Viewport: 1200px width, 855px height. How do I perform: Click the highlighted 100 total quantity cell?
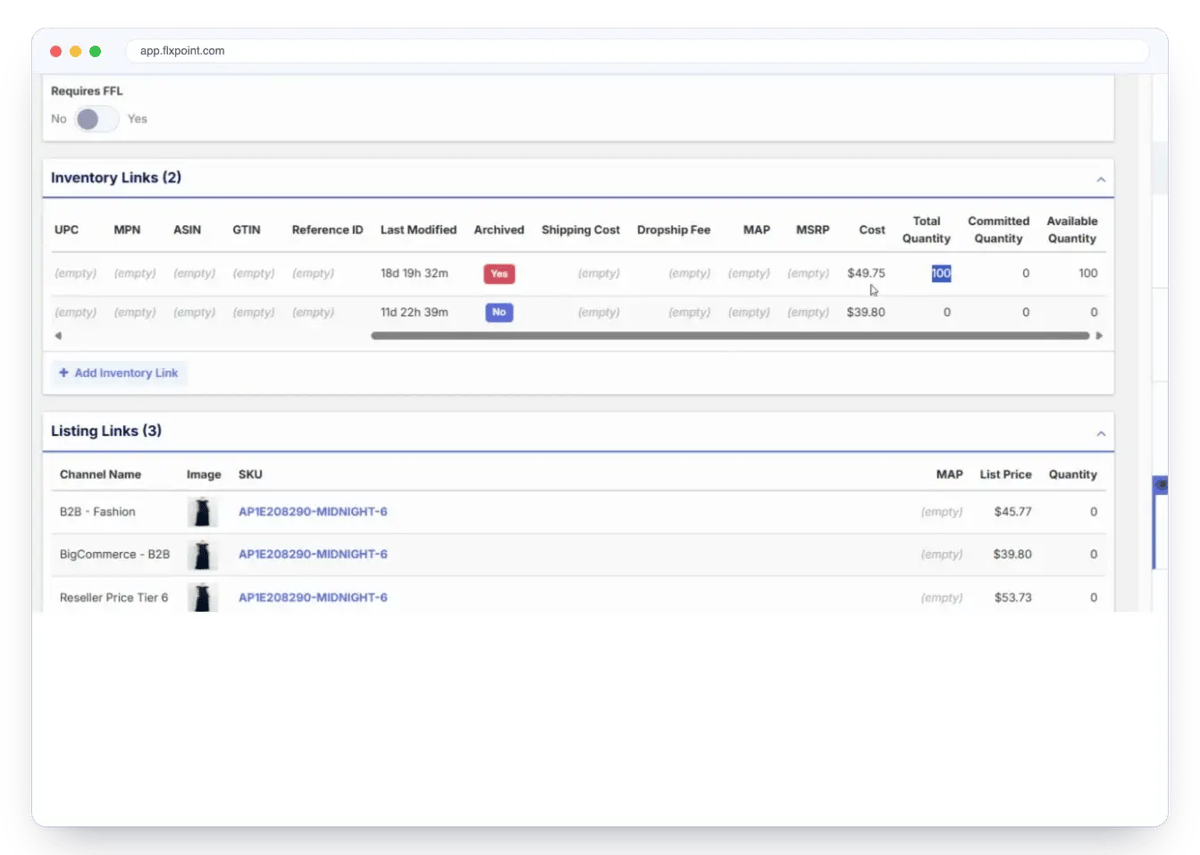(941, 273)
